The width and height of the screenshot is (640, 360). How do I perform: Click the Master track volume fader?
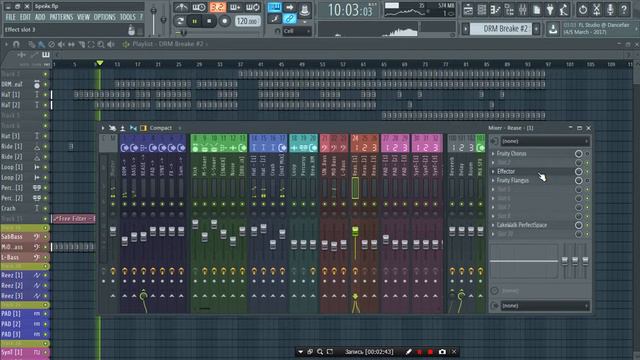[x=113, y=231]
